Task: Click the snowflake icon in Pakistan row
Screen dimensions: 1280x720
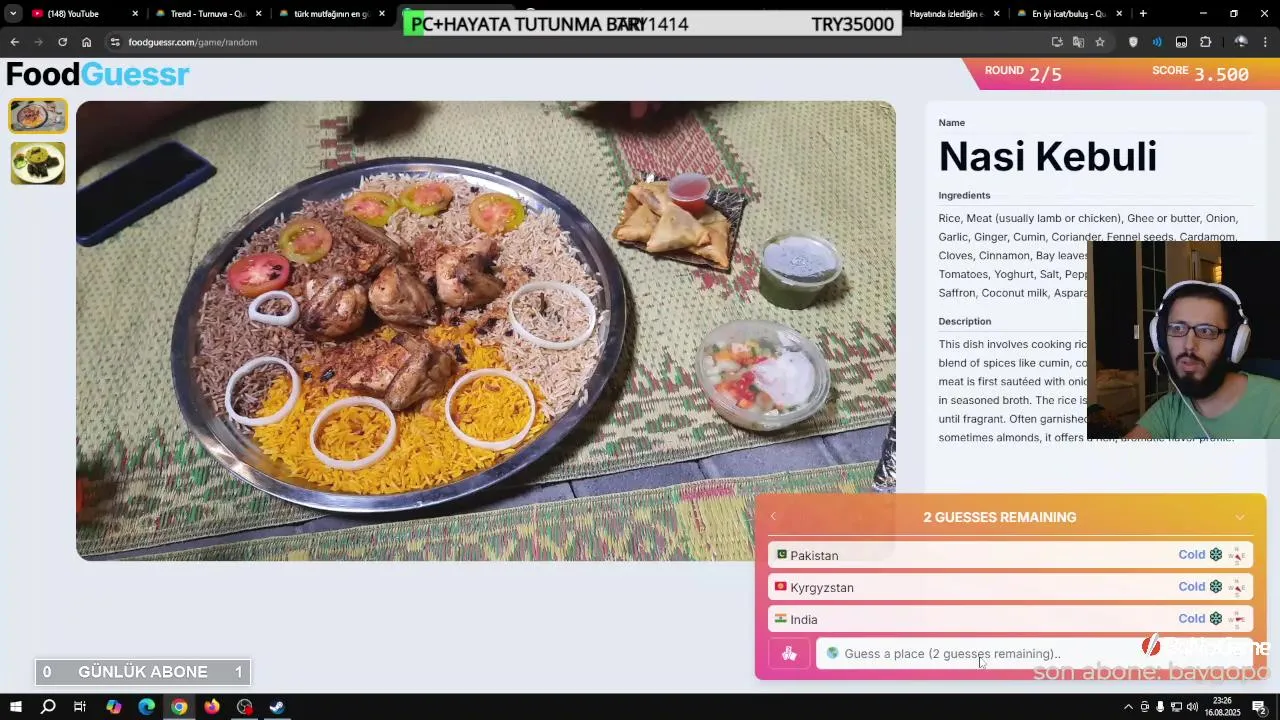Action: (x=1216, y=555)
